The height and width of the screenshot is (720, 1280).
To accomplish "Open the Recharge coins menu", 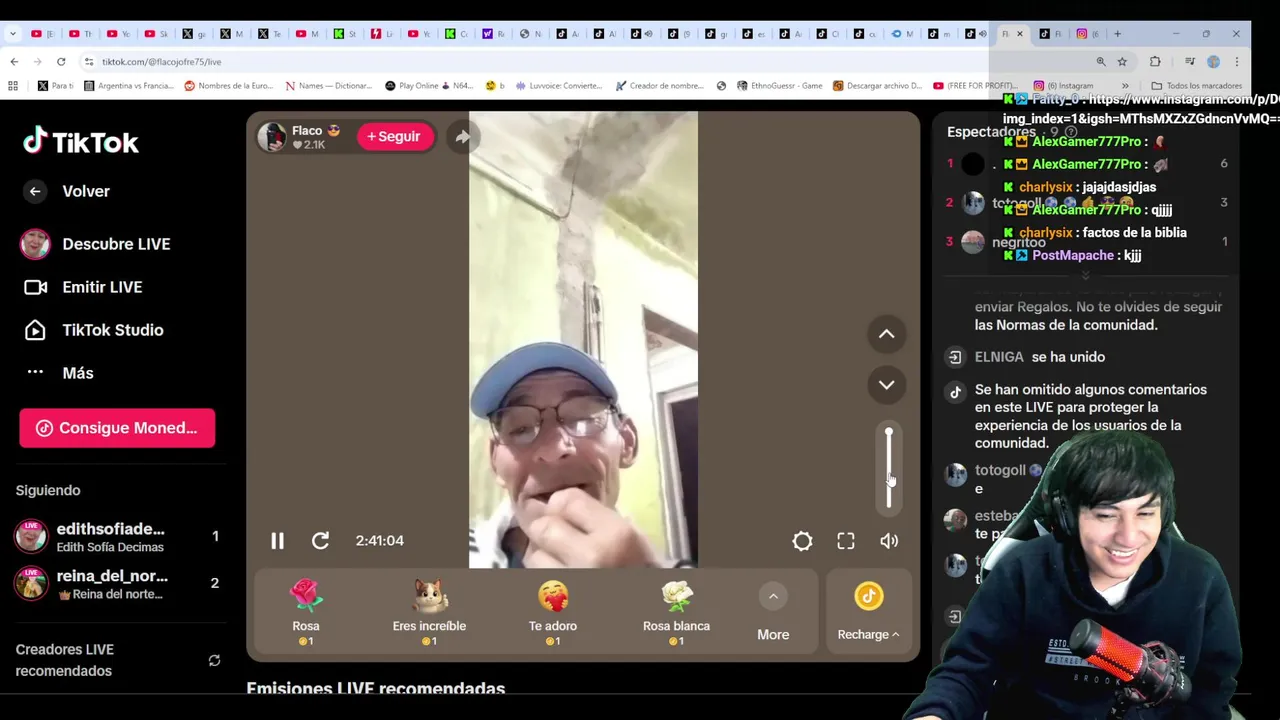I will 868,612.
